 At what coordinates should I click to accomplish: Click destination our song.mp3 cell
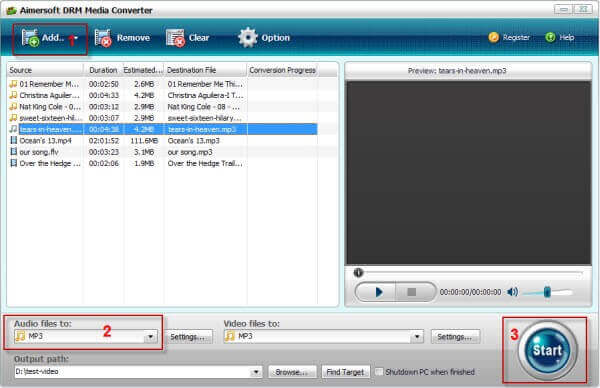pyautogui.click(x=190, y=152)
